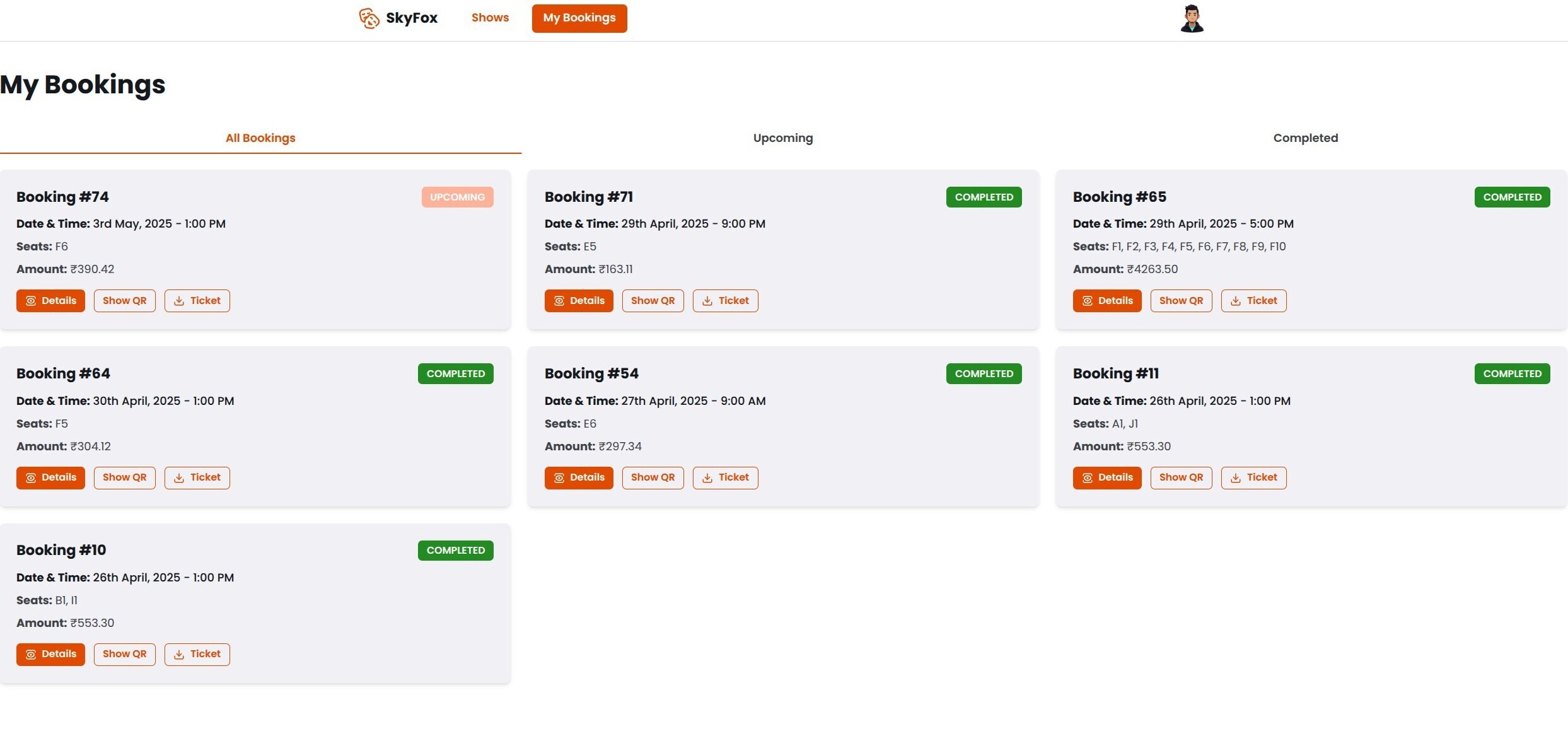Click the COMPLETED badge on Booking #64
This screenshot has width=1568, height=748.
coord(456,373)
